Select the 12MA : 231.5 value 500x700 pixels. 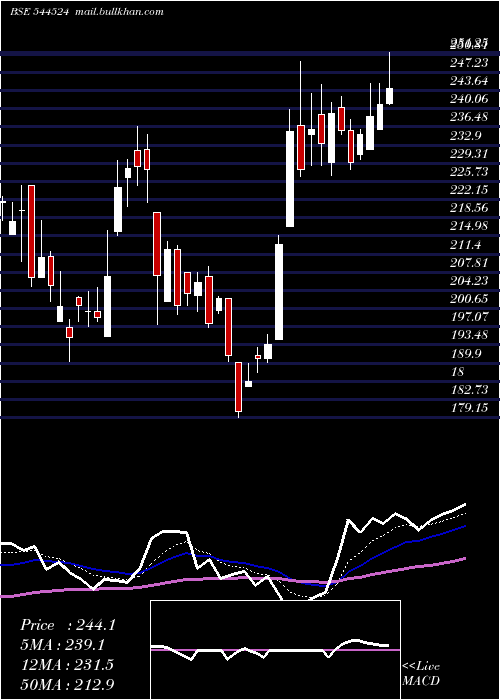[67, 665]
